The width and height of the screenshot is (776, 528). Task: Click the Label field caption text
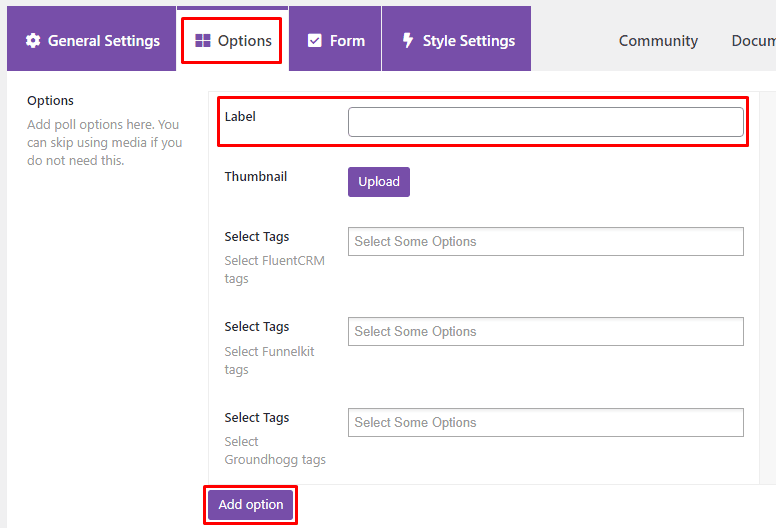(240, 117)
